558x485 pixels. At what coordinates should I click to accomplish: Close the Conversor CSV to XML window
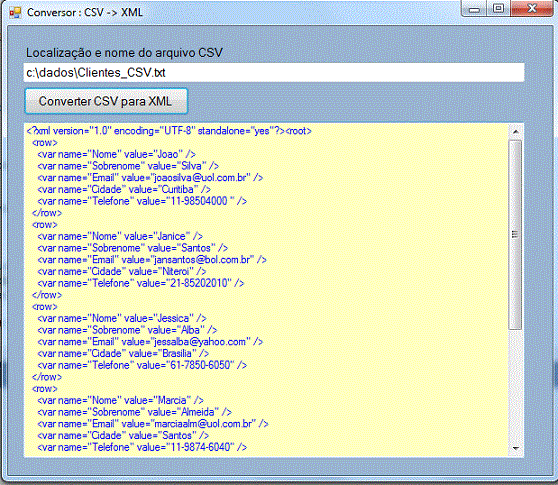pos(532,9)
